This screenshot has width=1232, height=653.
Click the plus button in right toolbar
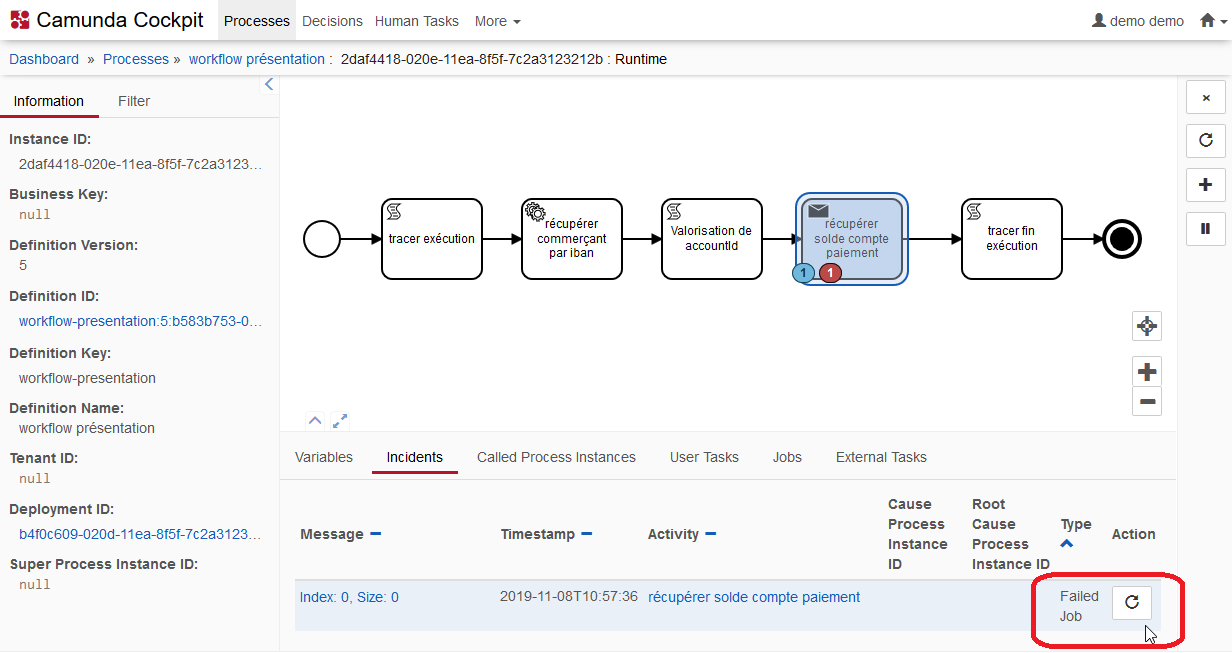pos(1205,185)
